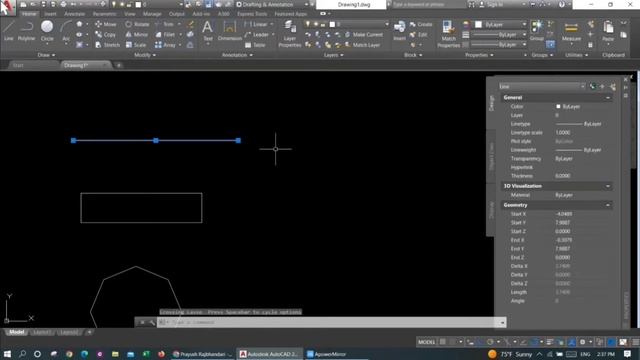Image resolution: width=640 pixels, height=360 pixels.
Task: Select the Text annotation tool
Action: [x=207, y=31]
